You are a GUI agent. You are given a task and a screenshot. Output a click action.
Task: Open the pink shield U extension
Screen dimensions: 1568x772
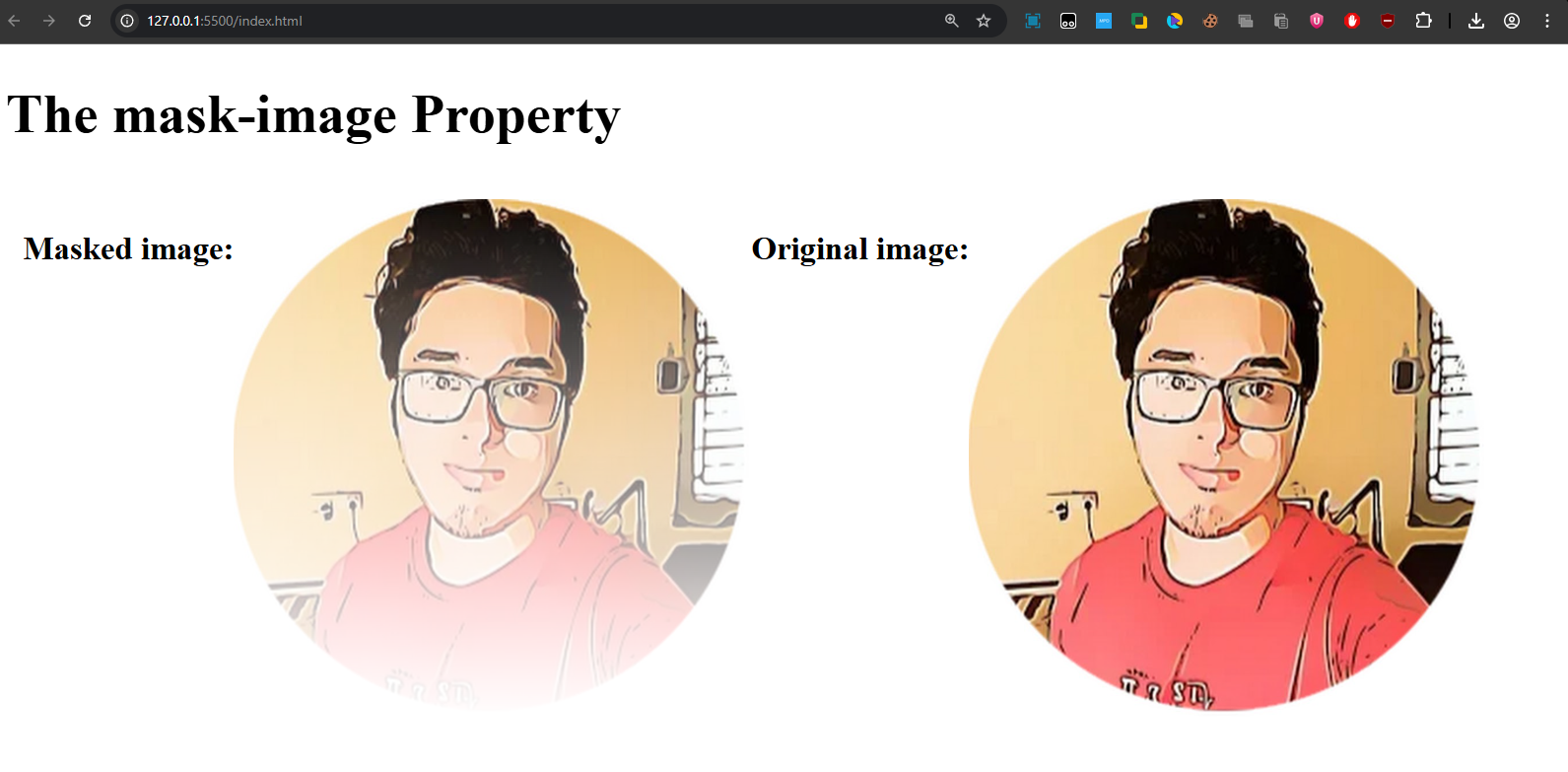1317,21
